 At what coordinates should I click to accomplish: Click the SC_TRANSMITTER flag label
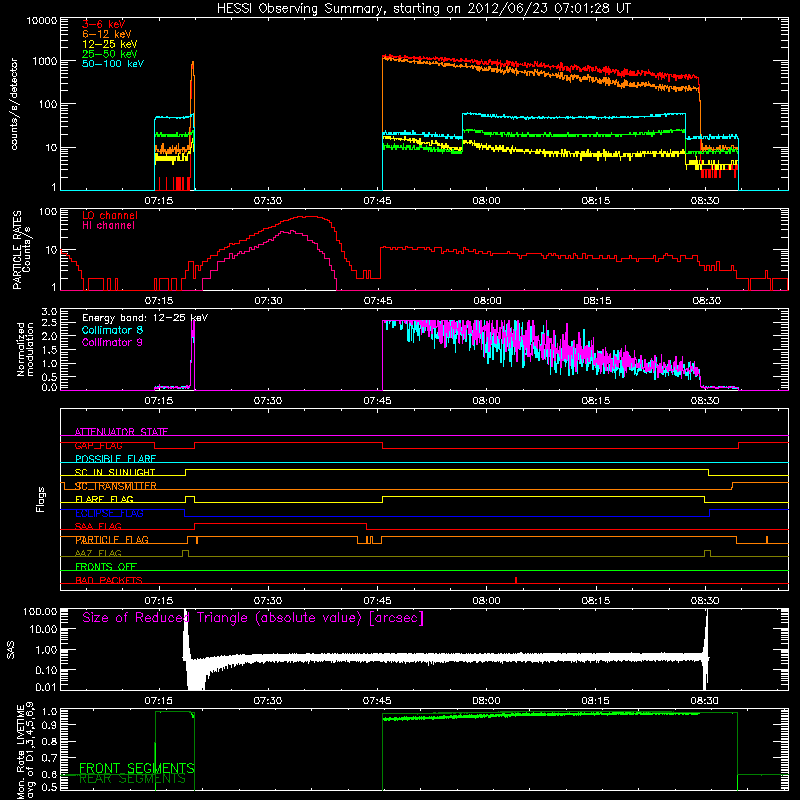(x=115, y=486)
